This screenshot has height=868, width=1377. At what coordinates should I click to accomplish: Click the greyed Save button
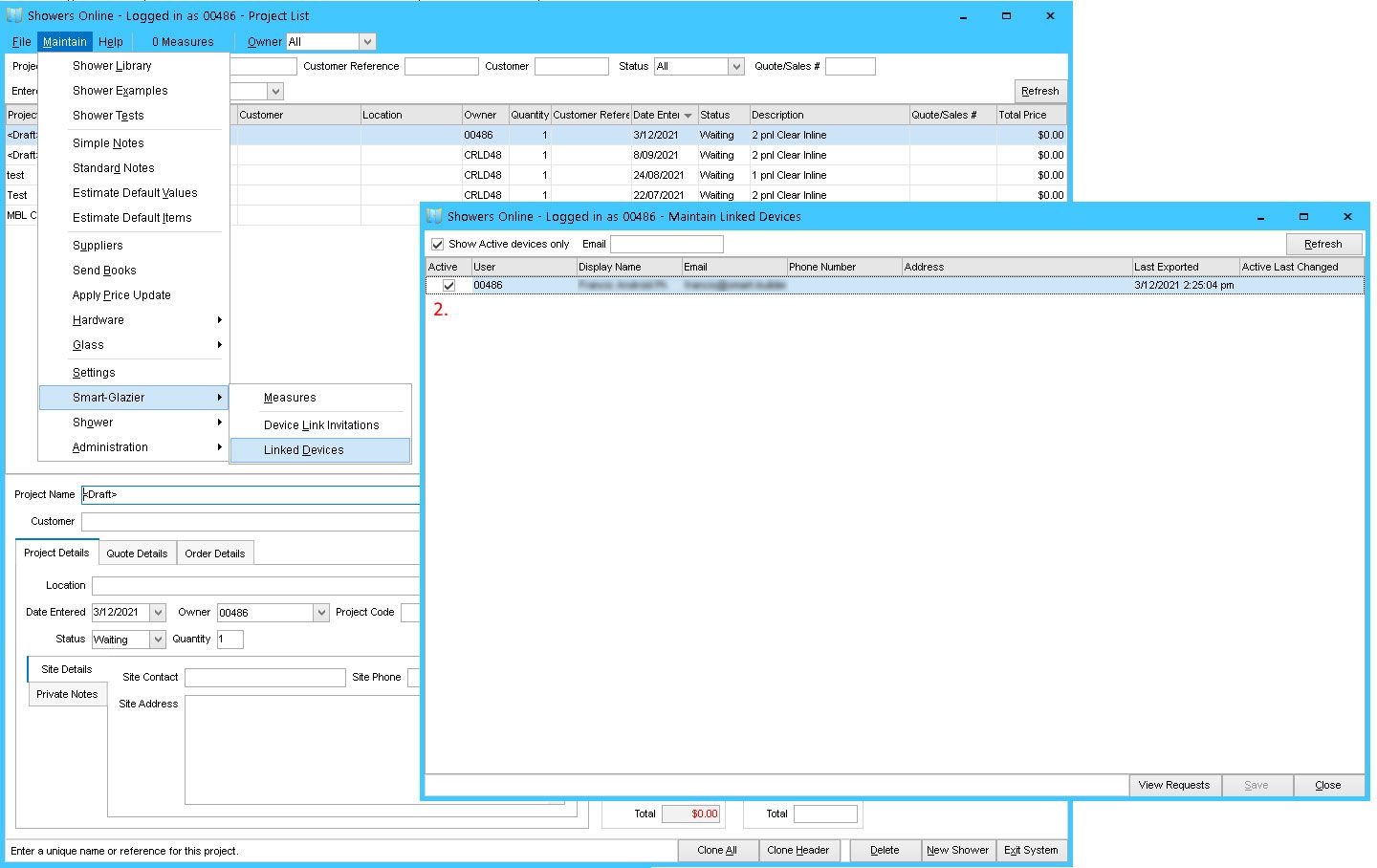coord(1257,786)
